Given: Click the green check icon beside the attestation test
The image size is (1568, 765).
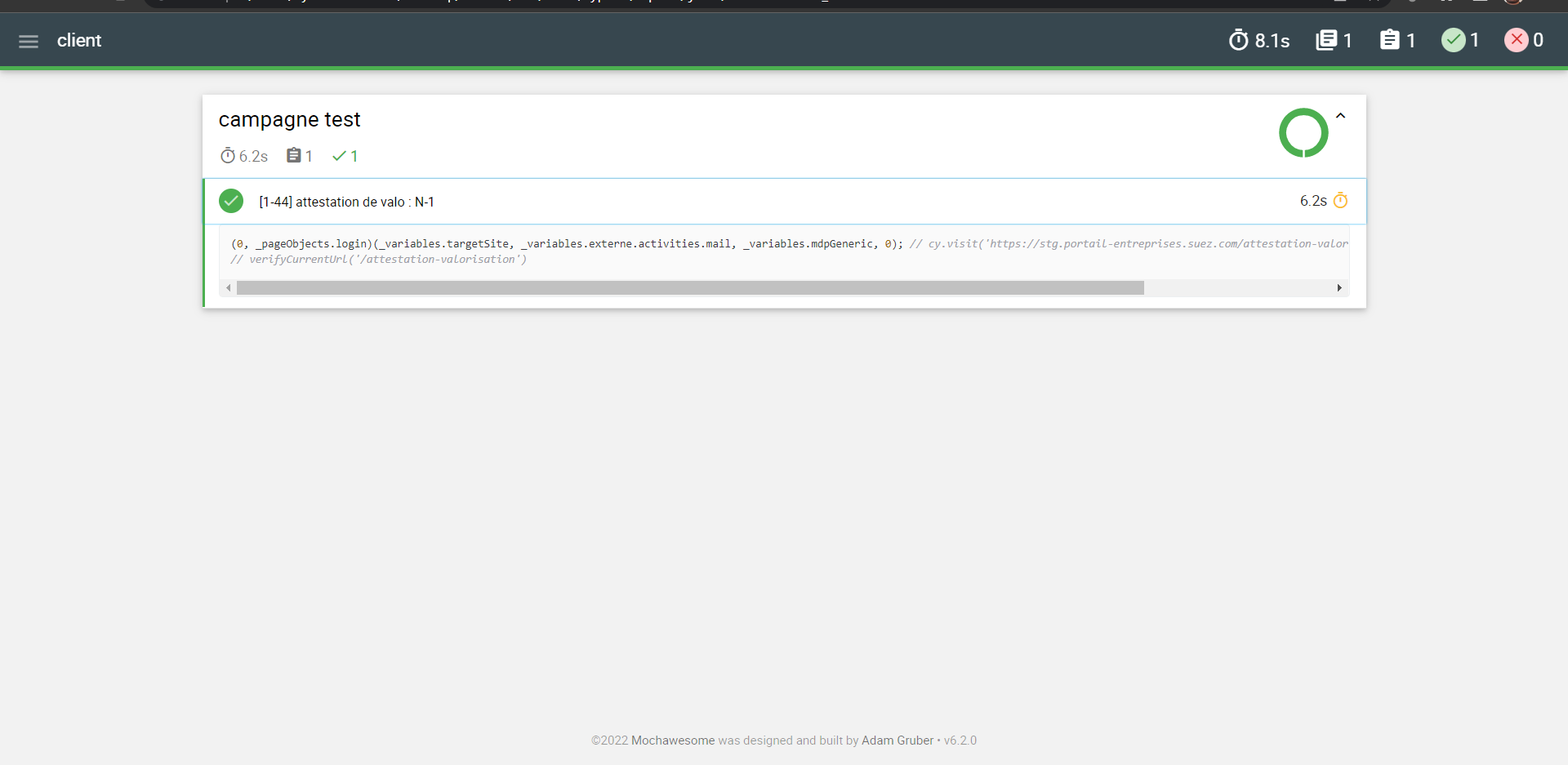Looking at the screenshot, I should (231, 201).
